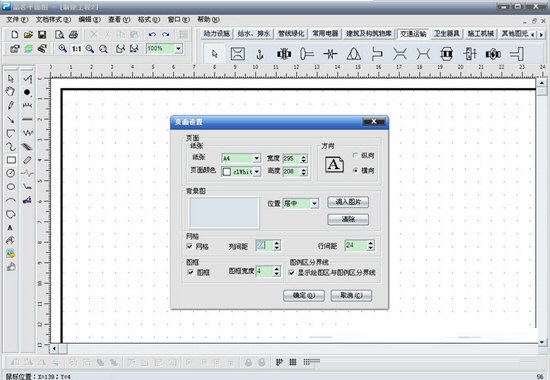
Task: Click the white page color swatch
Action: [x=227, y=172]
